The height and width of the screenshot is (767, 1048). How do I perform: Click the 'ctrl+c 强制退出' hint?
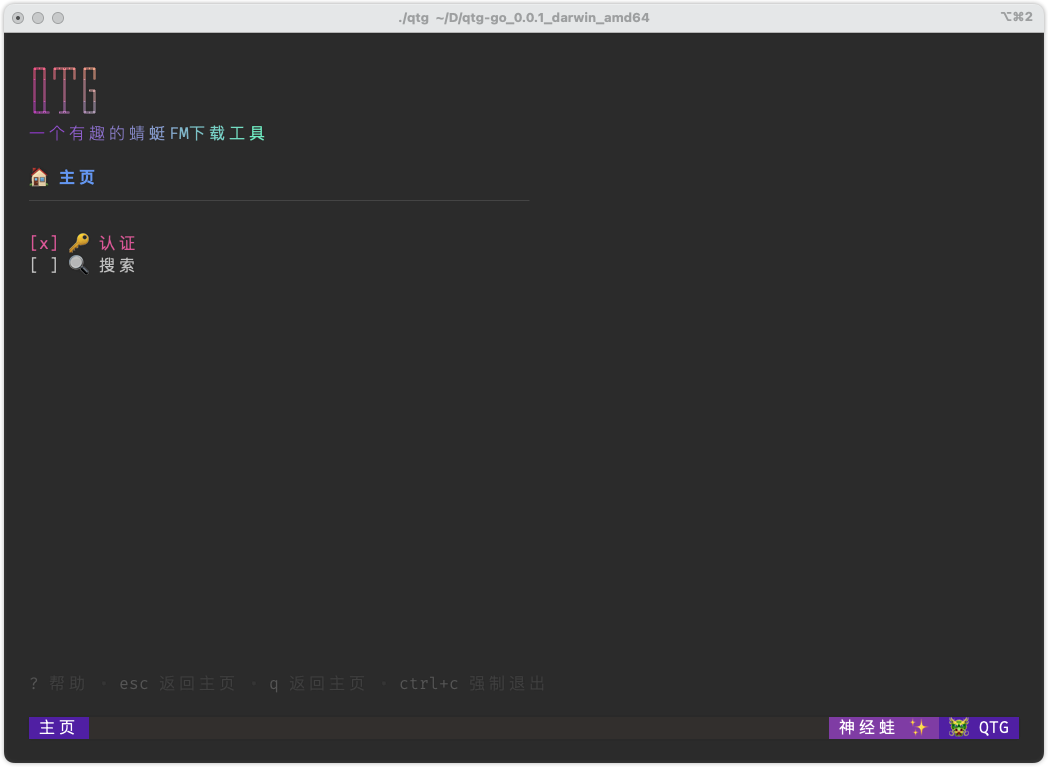click(473, 683)
